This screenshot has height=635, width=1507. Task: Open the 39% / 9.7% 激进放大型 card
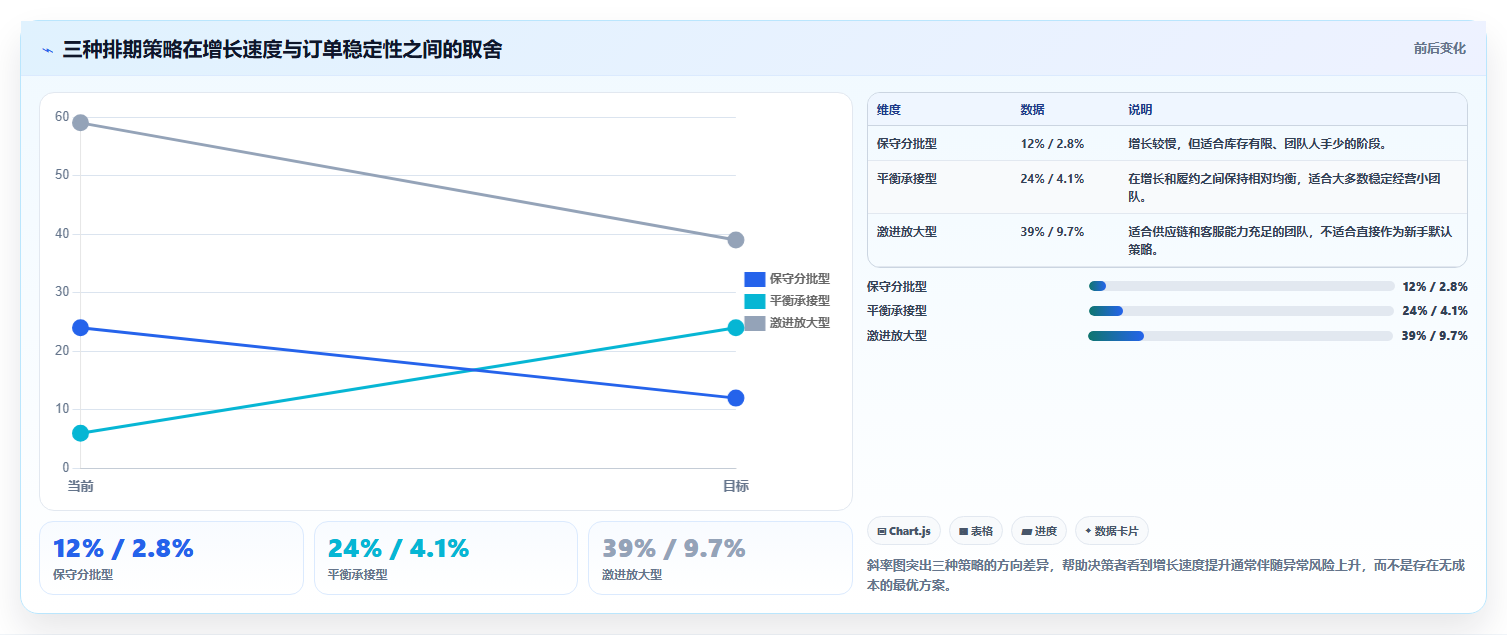[x=720, y=558]
